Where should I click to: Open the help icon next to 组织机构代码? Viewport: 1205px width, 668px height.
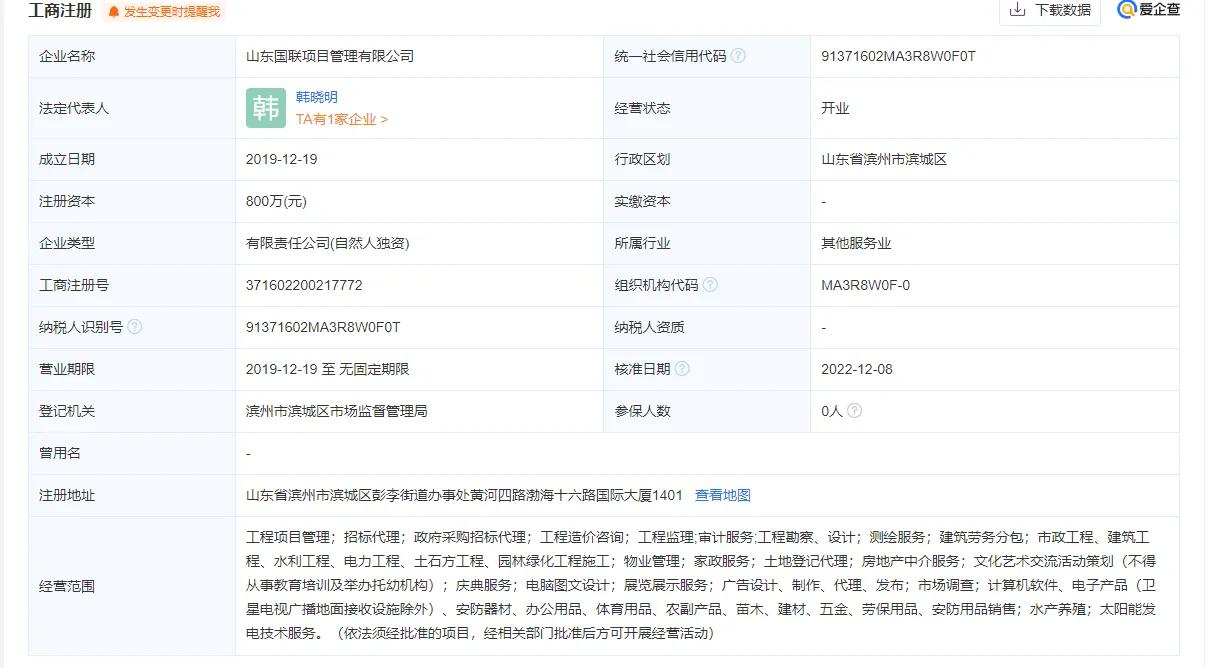pos(710,285)
